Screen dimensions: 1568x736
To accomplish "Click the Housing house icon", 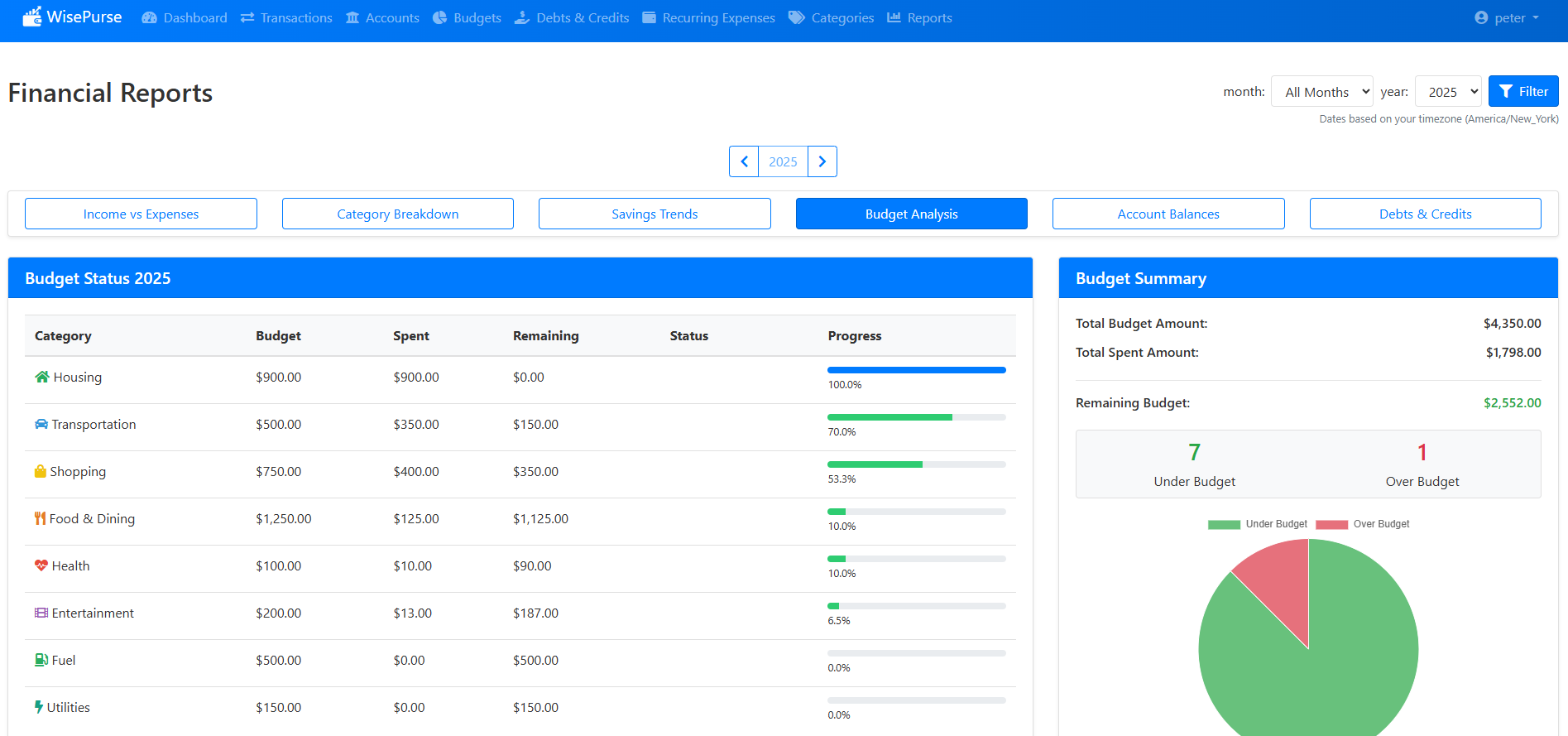I will pyautogui.click(x=42, y=377).
